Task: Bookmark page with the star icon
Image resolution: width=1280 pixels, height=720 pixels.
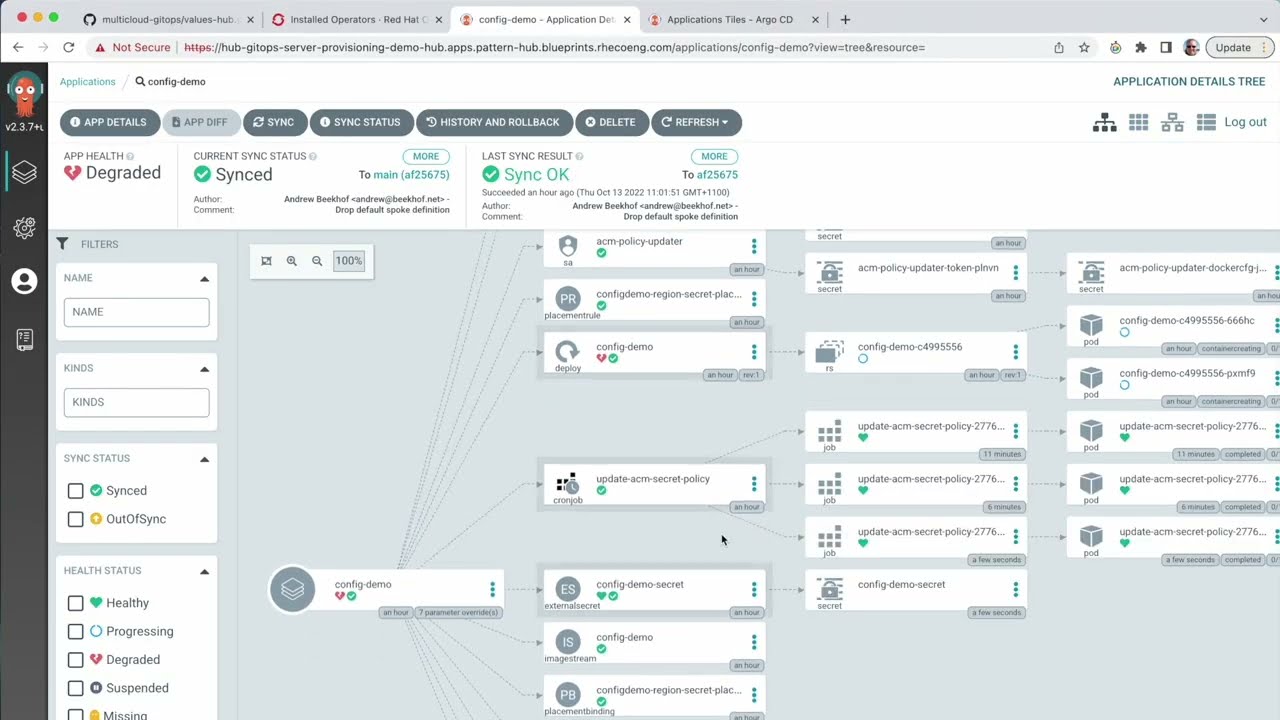Action: point(1084,47)
